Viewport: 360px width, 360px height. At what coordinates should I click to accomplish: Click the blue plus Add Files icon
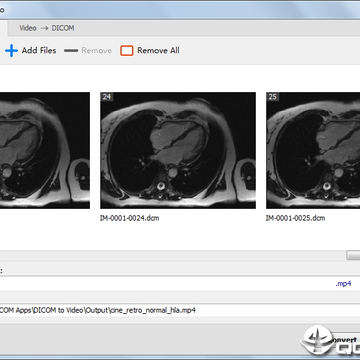(x=11, y=51)
